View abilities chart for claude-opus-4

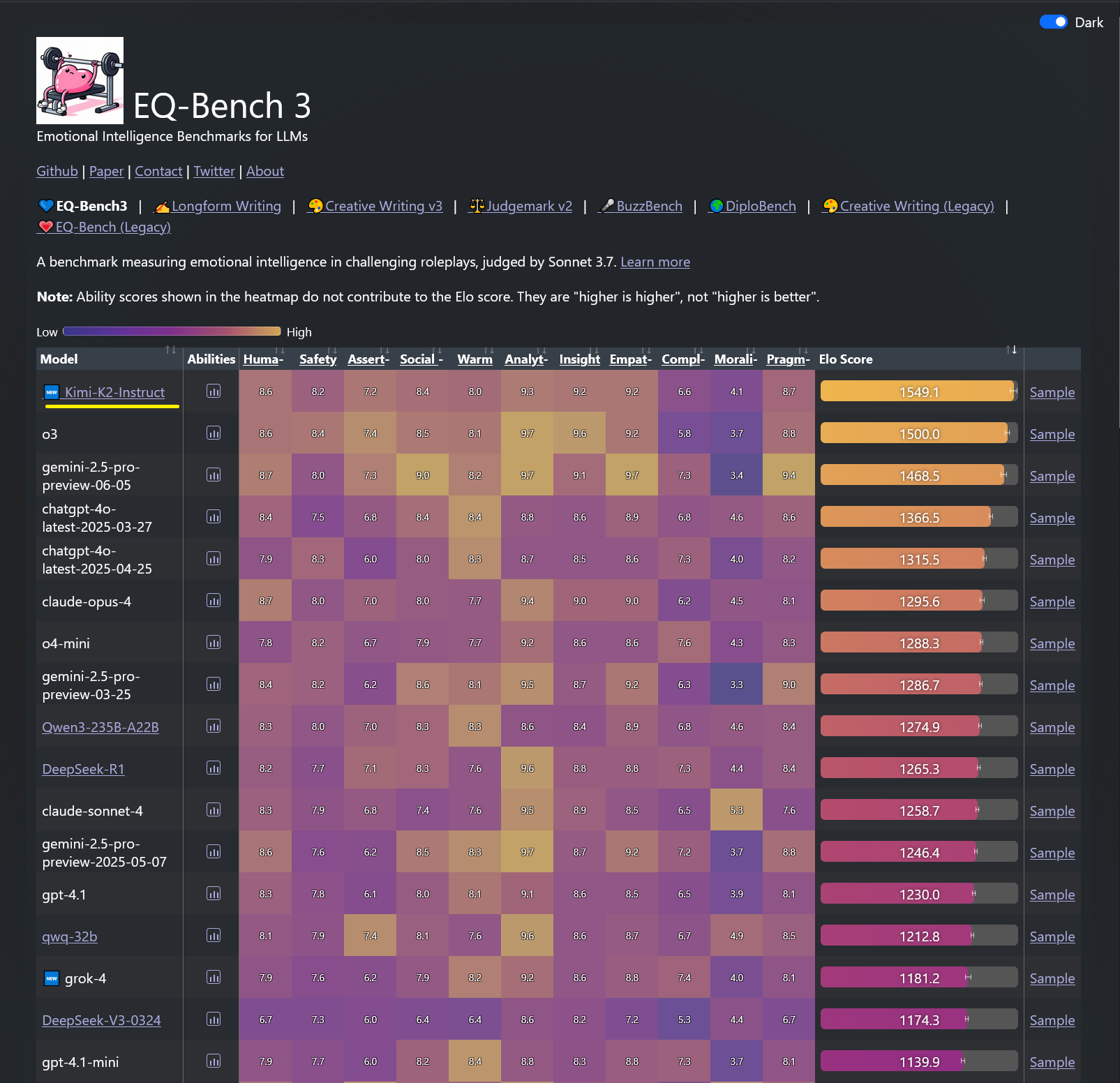coord(214,601)
